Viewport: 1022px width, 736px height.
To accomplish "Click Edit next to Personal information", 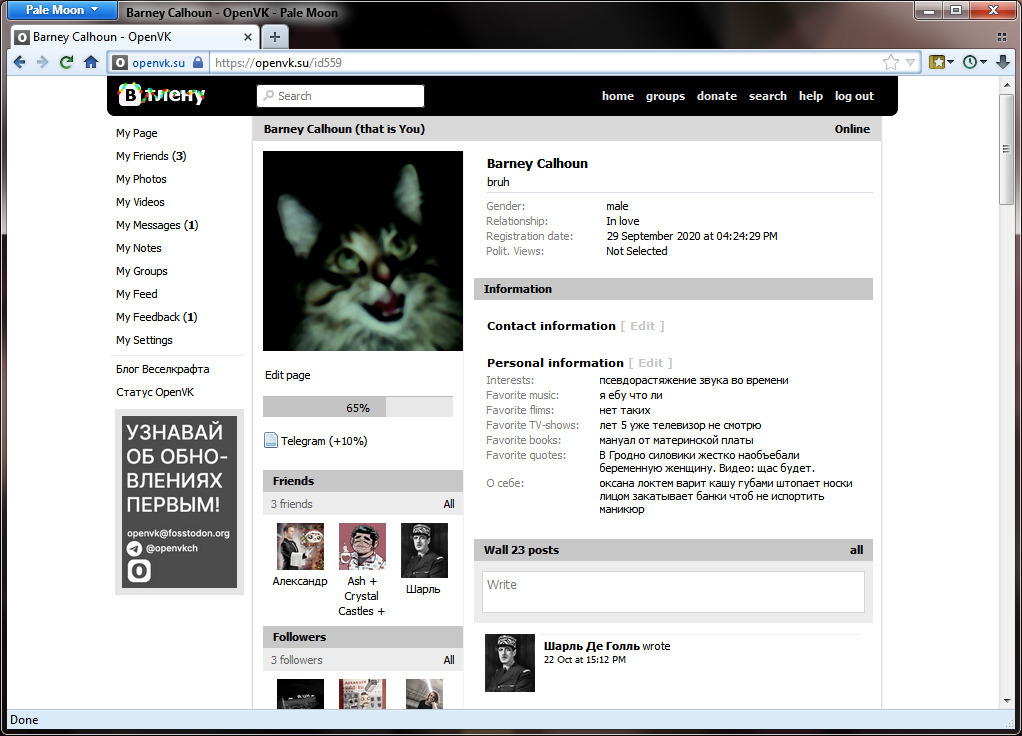I will (650, 363).
